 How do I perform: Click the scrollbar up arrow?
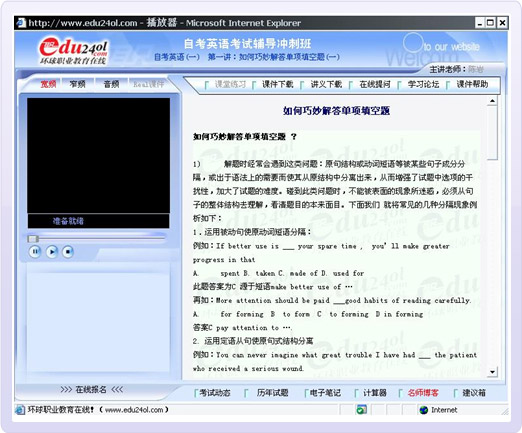492,101
